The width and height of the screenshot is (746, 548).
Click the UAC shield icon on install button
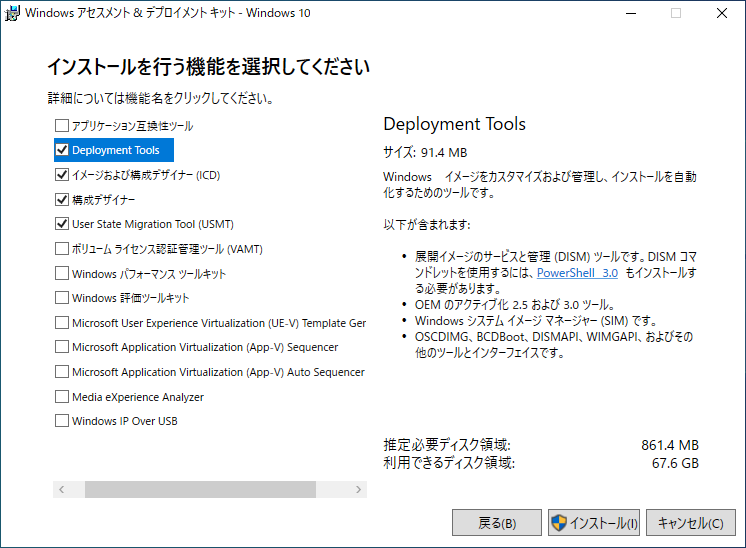click(559, 523)
